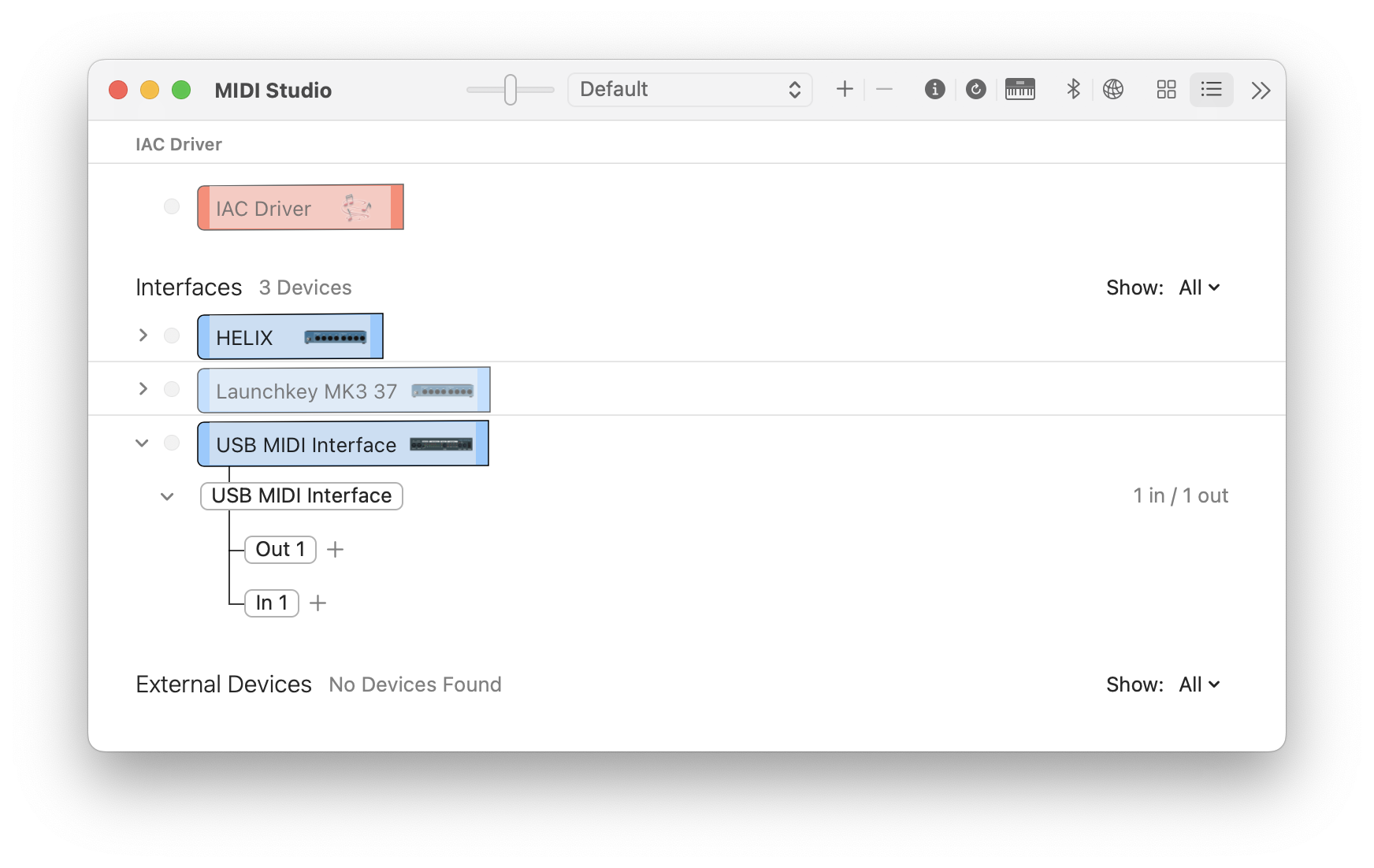1374x868 pixels.
Task: Switch to hierarchical list view
Action: [x=1211, y=90]
